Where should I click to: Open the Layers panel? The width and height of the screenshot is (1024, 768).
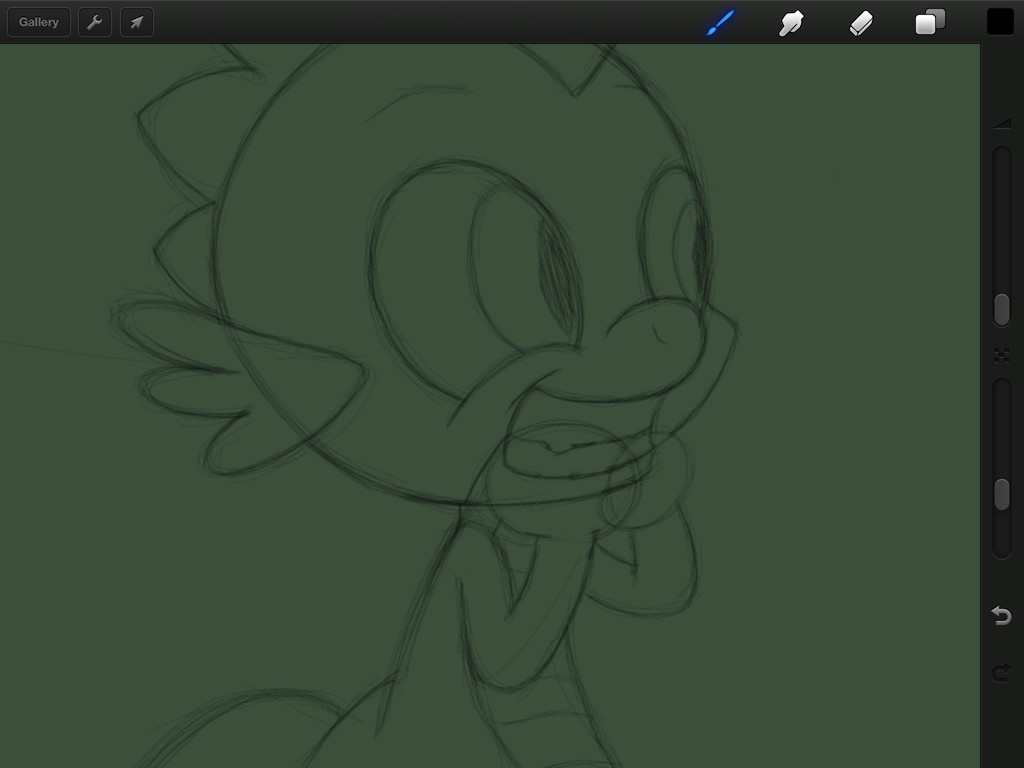coord(930,22)
